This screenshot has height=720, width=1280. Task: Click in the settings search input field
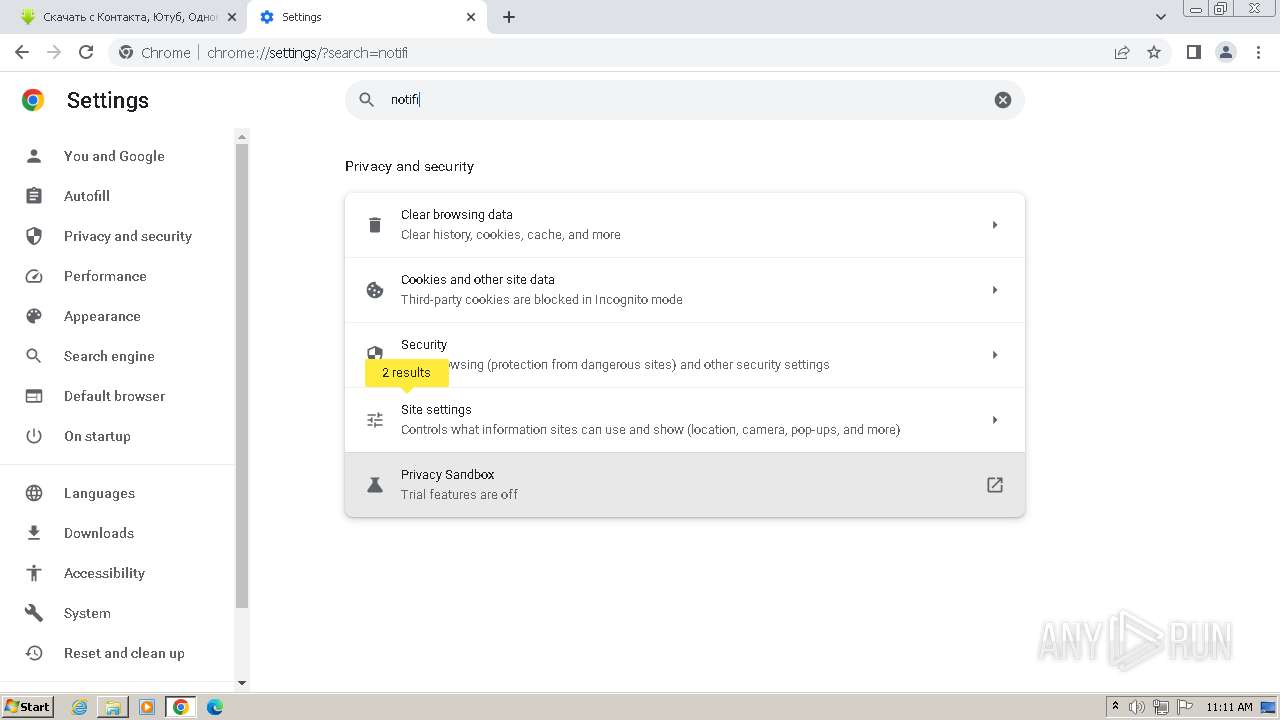coord(680,100)
